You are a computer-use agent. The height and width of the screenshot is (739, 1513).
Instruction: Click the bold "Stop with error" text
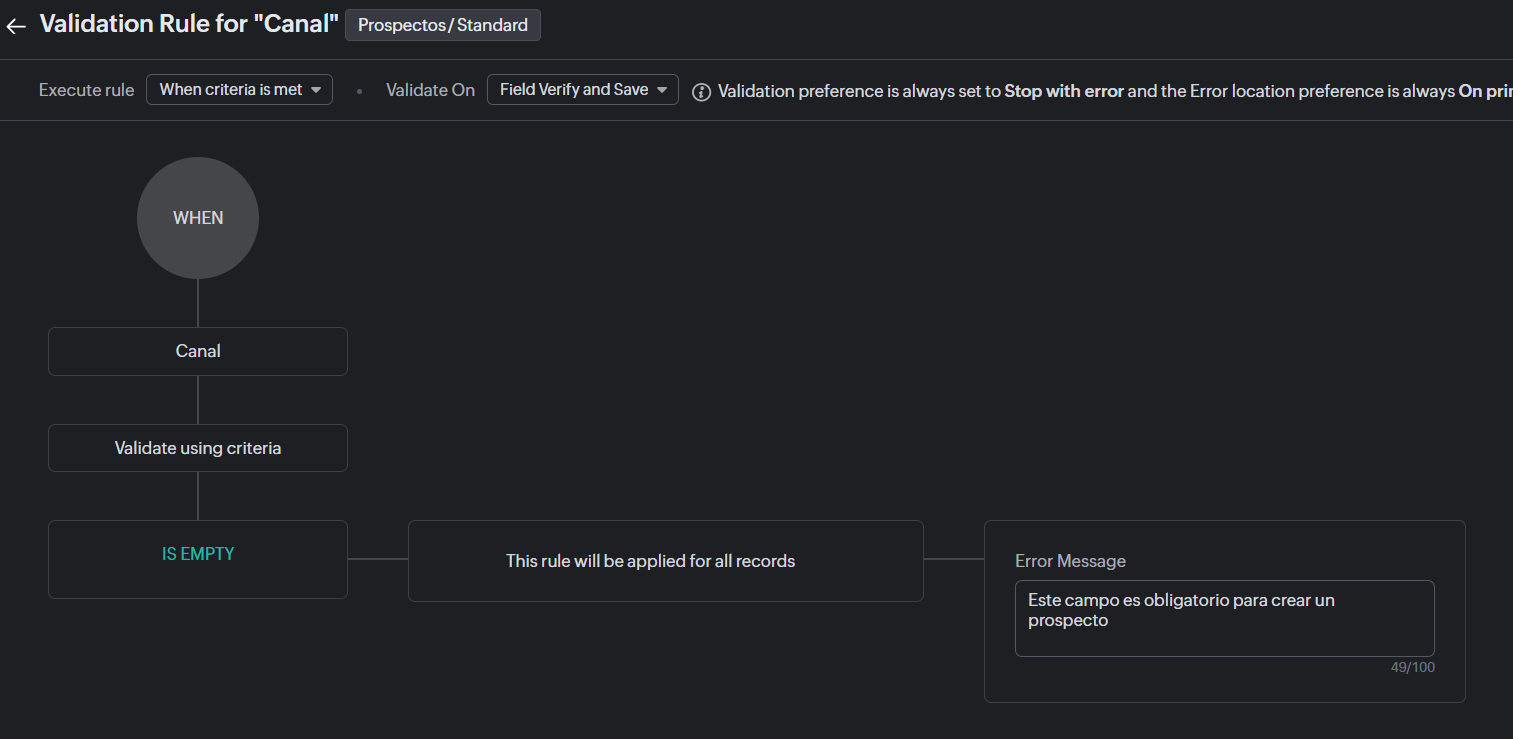click(x=1064, y=91)
